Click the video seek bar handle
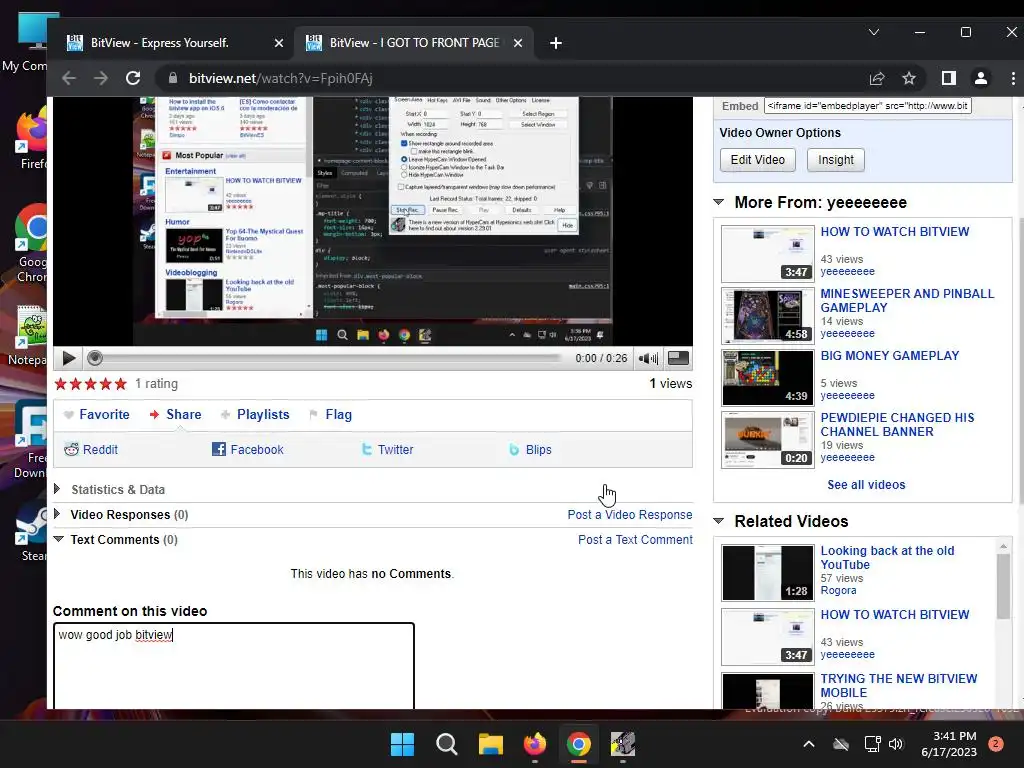The image size is (1024, 768). (x=95, y=358)
